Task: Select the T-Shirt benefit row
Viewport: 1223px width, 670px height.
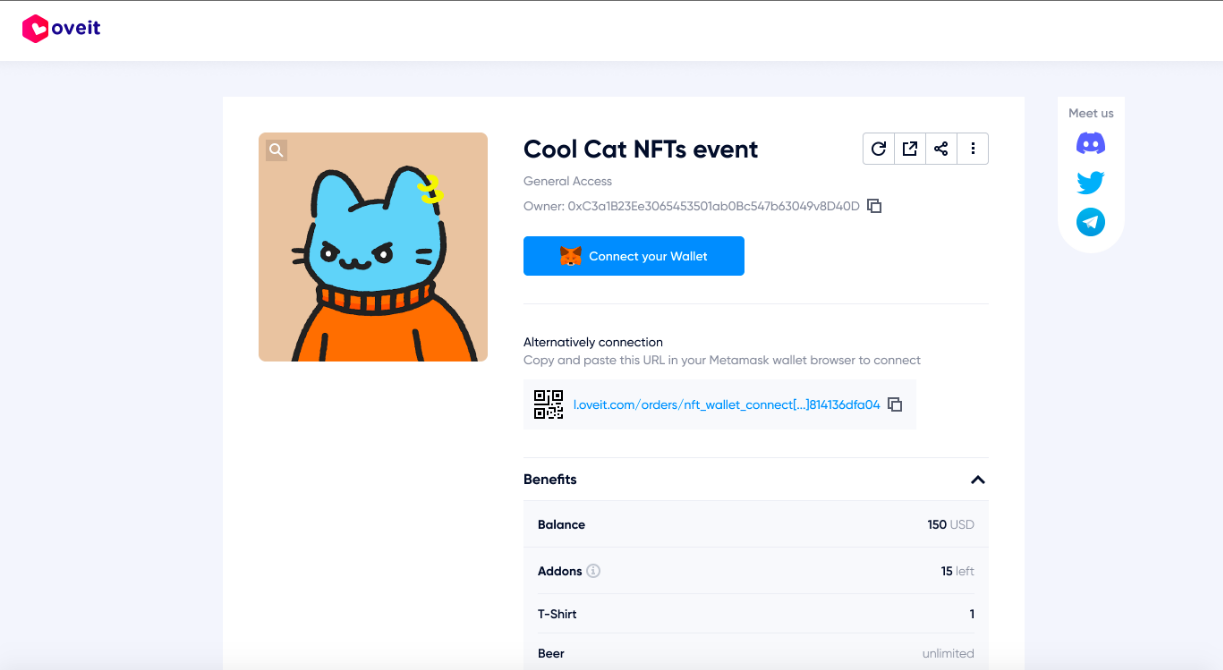Action: 755,614
